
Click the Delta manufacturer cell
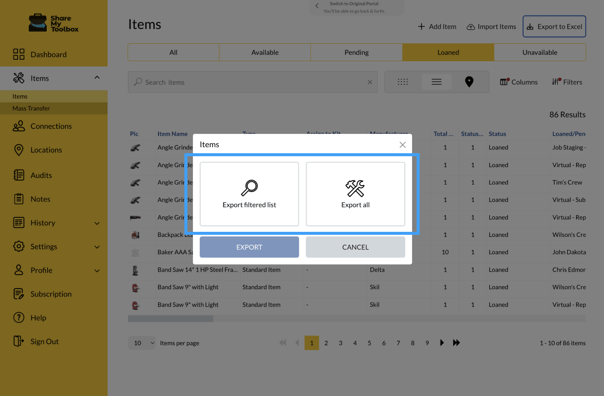377,270
